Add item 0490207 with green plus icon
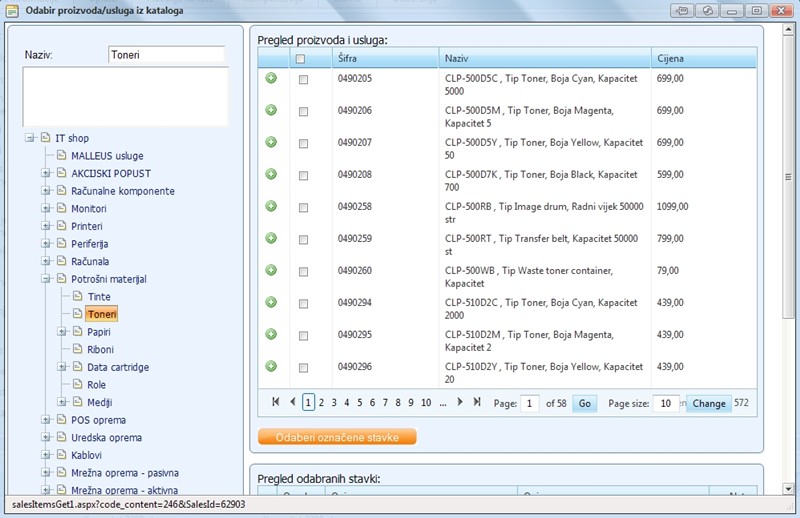Image resolution: width=800 pixels, height=518 pixels. click(x=271, y=142)
